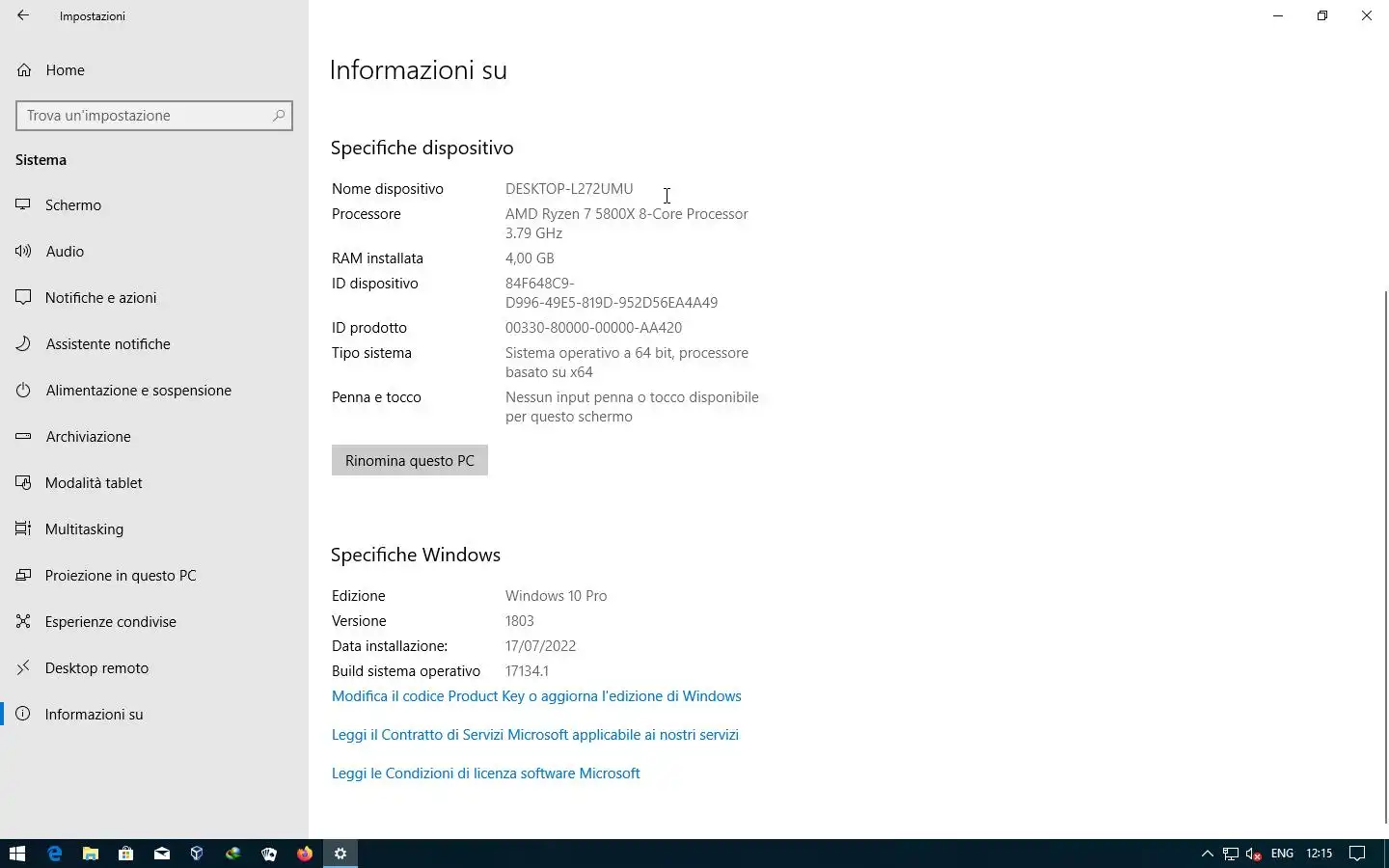This screenshot has height=868, width=1389.
Task: Open the green globe download manager taskbar icon
Action: (232, 854)
